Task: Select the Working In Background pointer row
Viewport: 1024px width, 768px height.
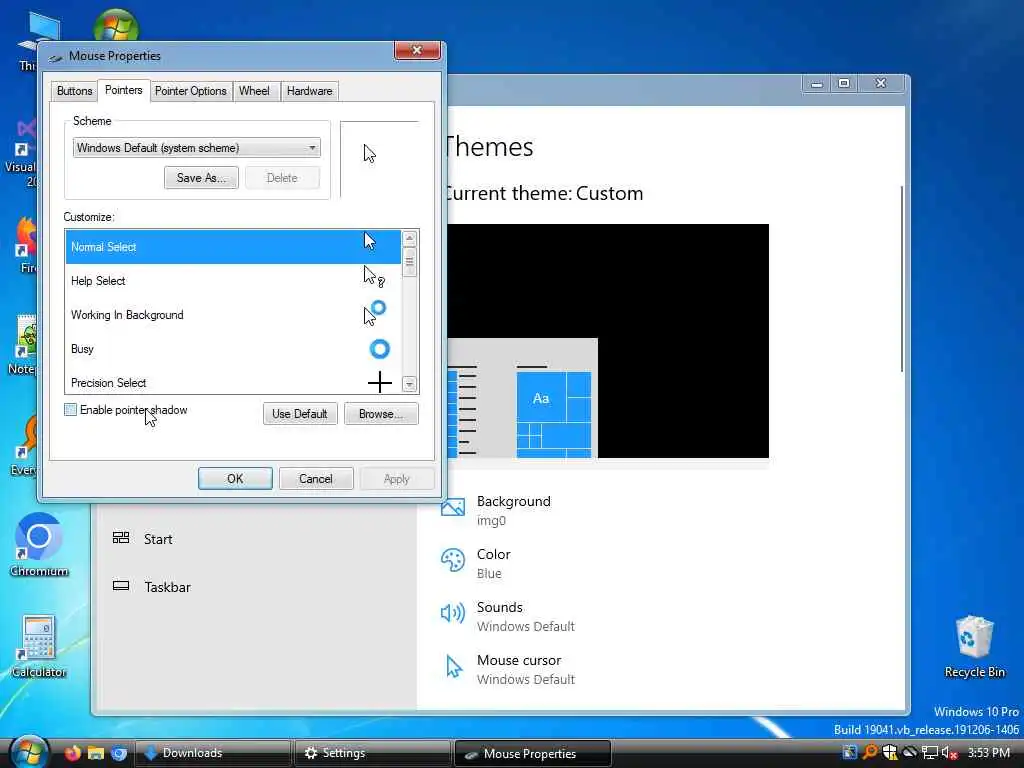Action: click(233, 315)
